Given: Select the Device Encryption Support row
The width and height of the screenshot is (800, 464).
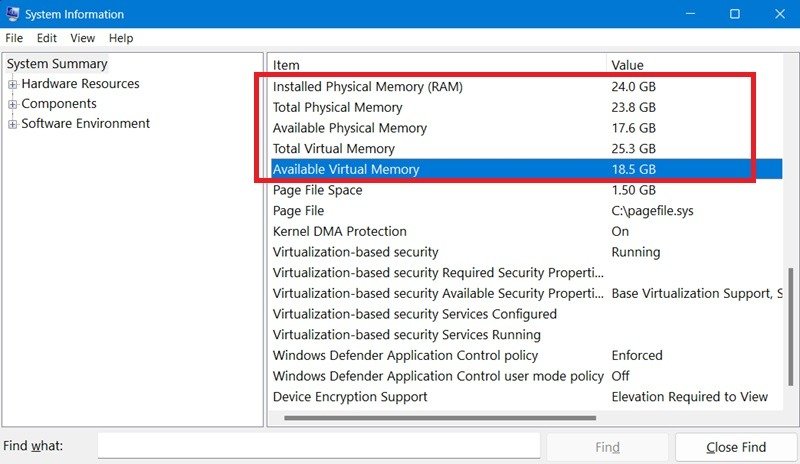Looking at the screenshot, I should point(526,397).
